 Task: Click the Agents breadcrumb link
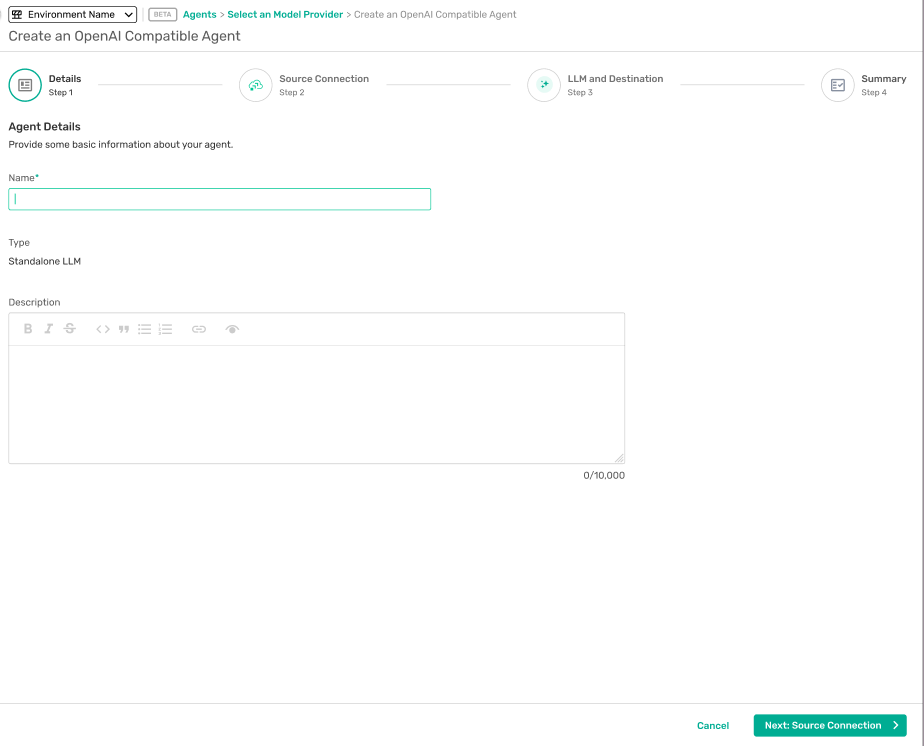pos(199,15)
